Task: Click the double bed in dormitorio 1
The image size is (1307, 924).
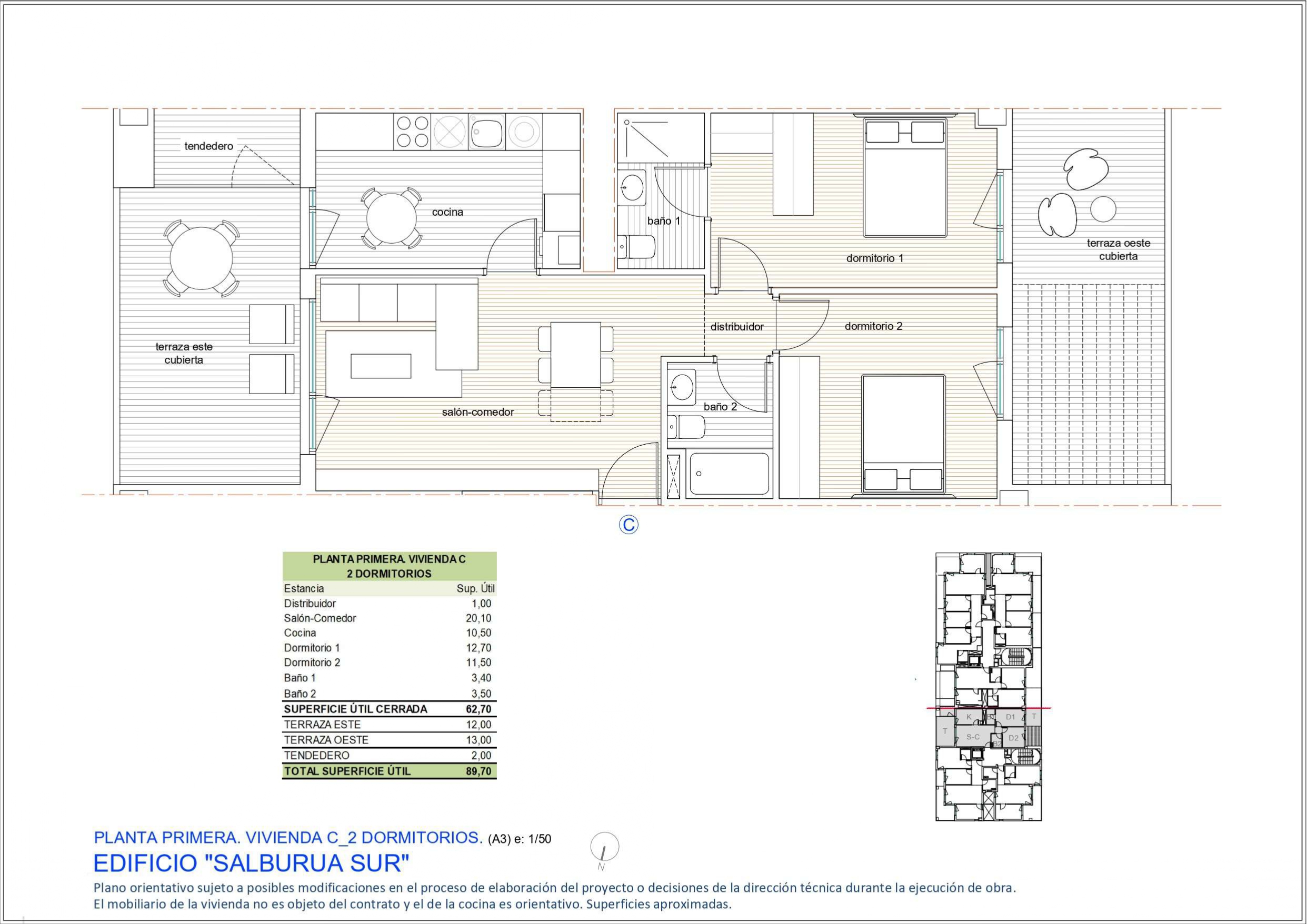Action: pyautogui.click(x=904, y=177)
